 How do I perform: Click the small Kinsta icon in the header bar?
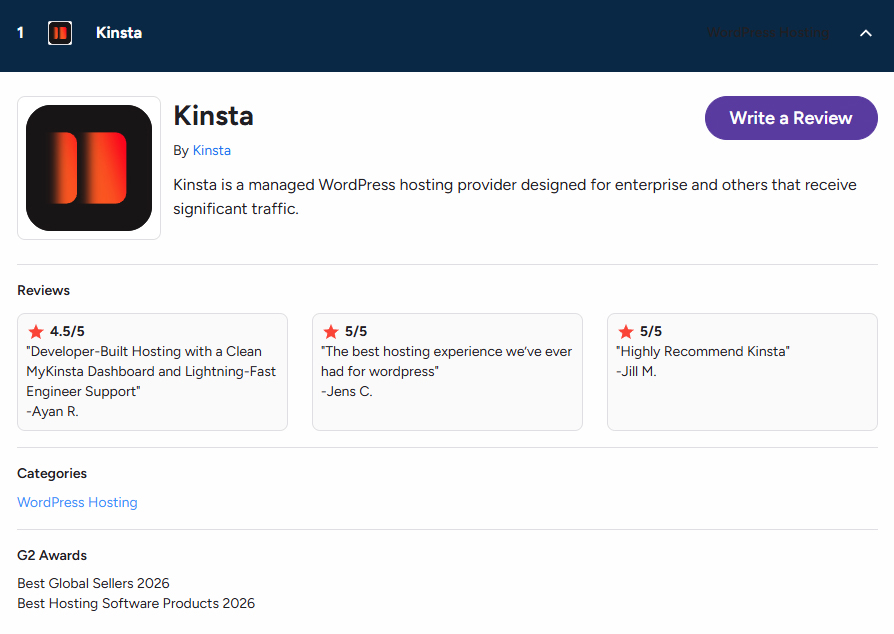tap(60, 33)
